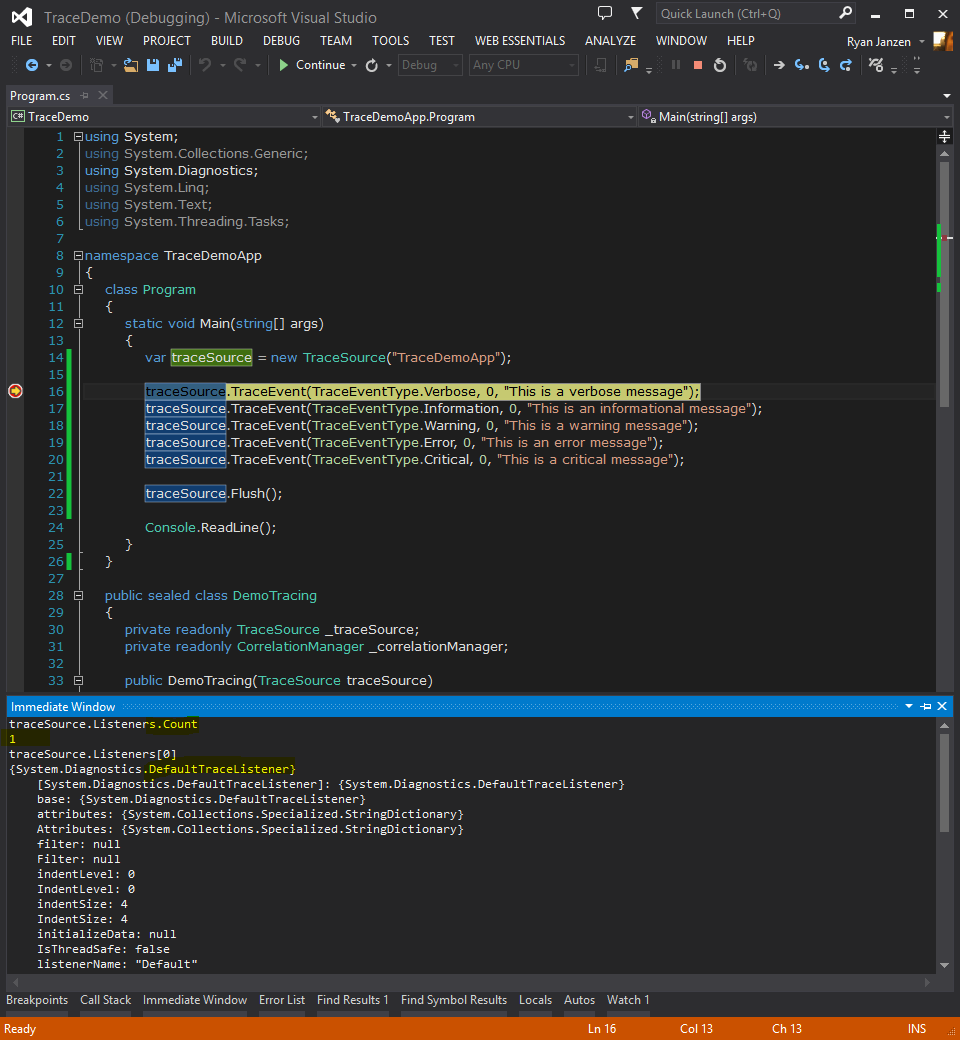Click the Show Next Statement arrow
Image resolution: width=960 pixels, height=1040 pixels.
pos(780,65)
